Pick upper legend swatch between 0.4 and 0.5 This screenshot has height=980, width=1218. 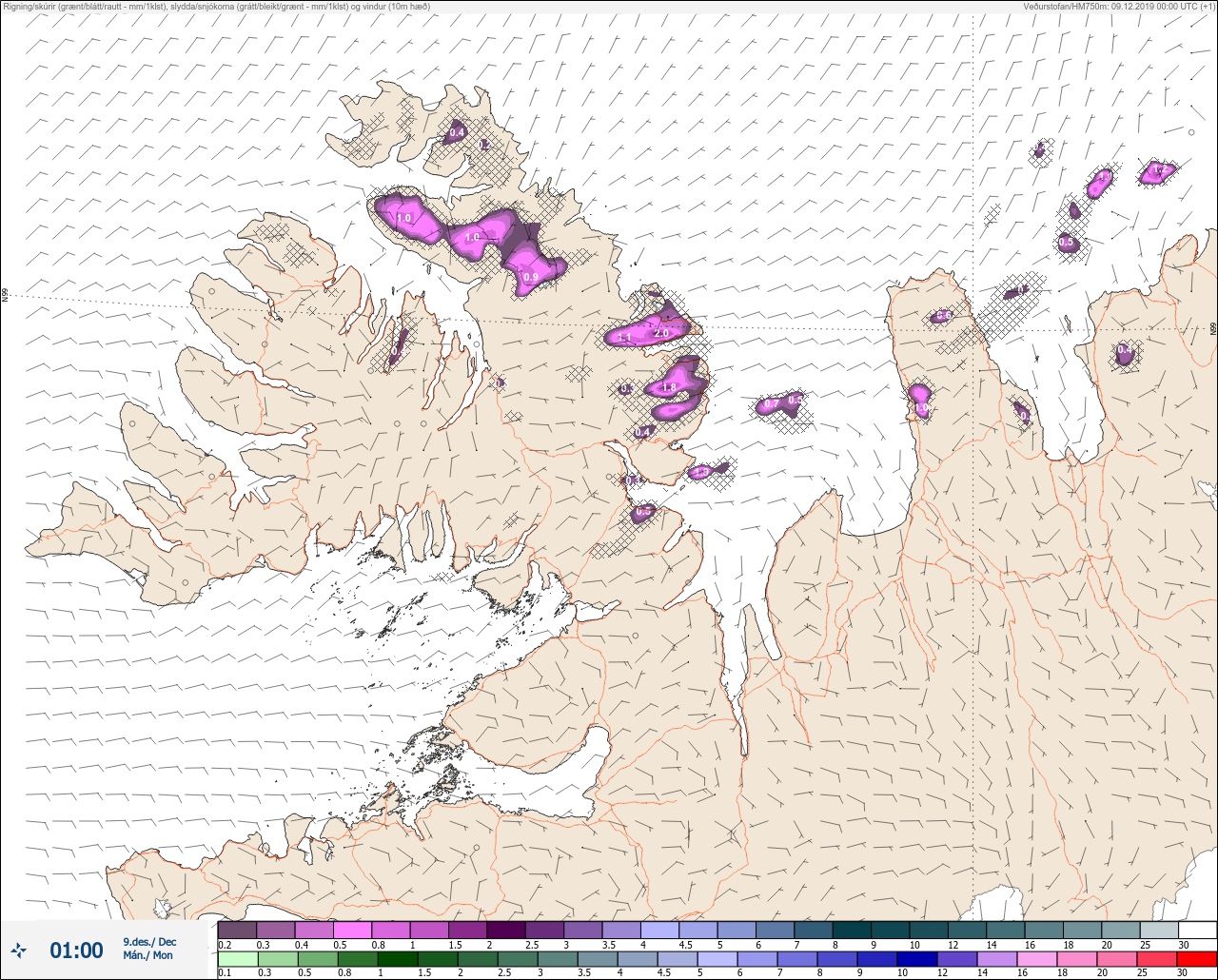[x=314, y=930]
